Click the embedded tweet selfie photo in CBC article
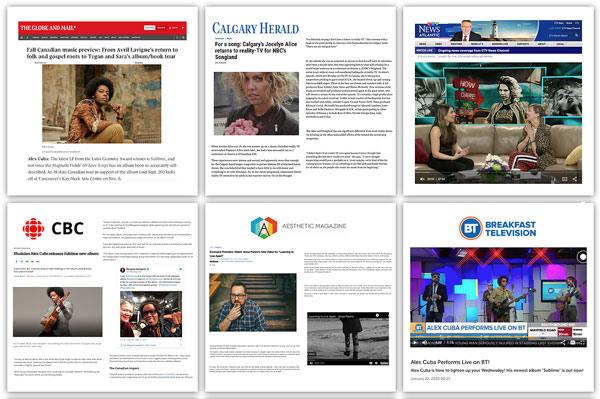 pos(151,314)
